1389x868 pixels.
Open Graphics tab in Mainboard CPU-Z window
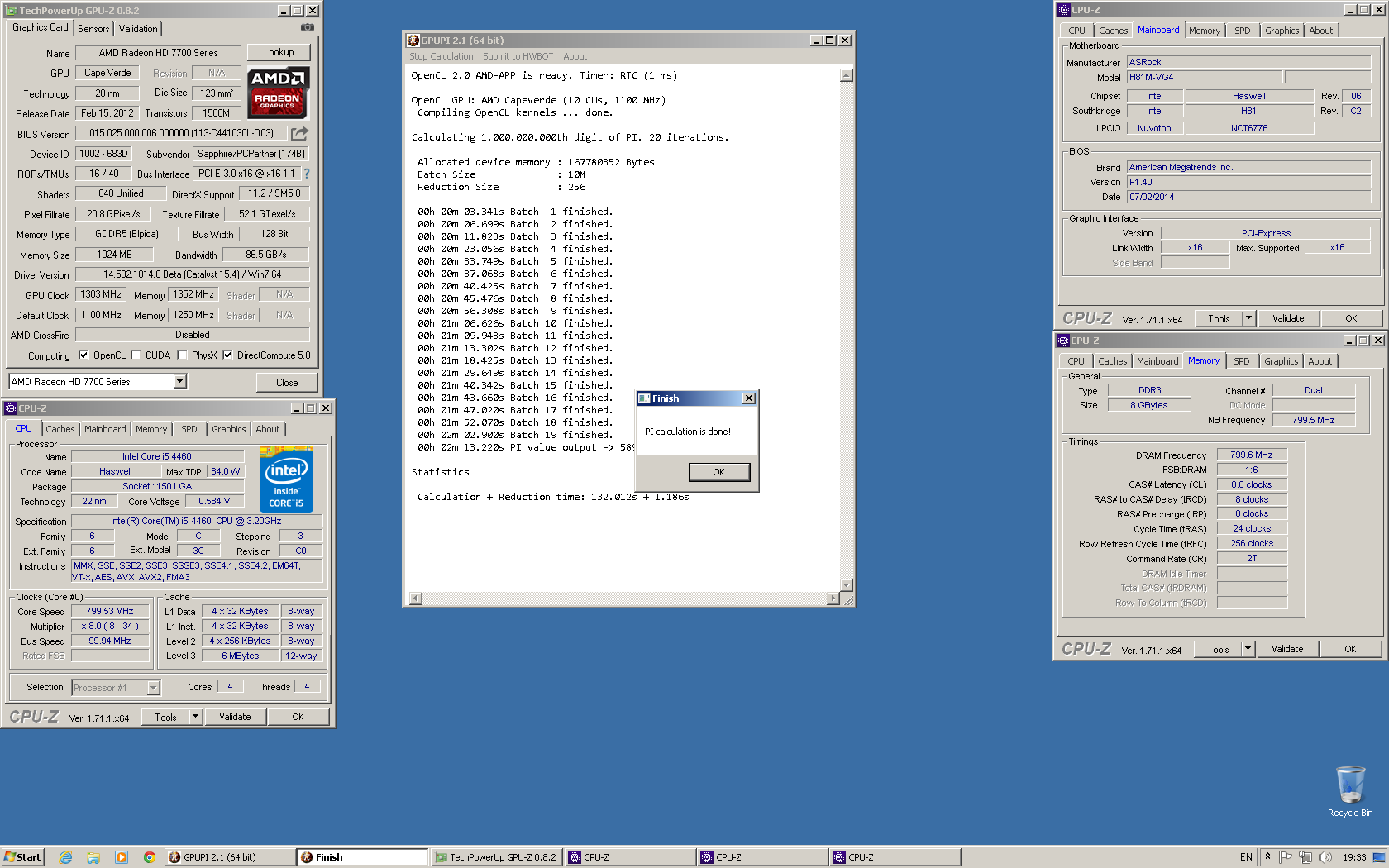(1282, 31)
